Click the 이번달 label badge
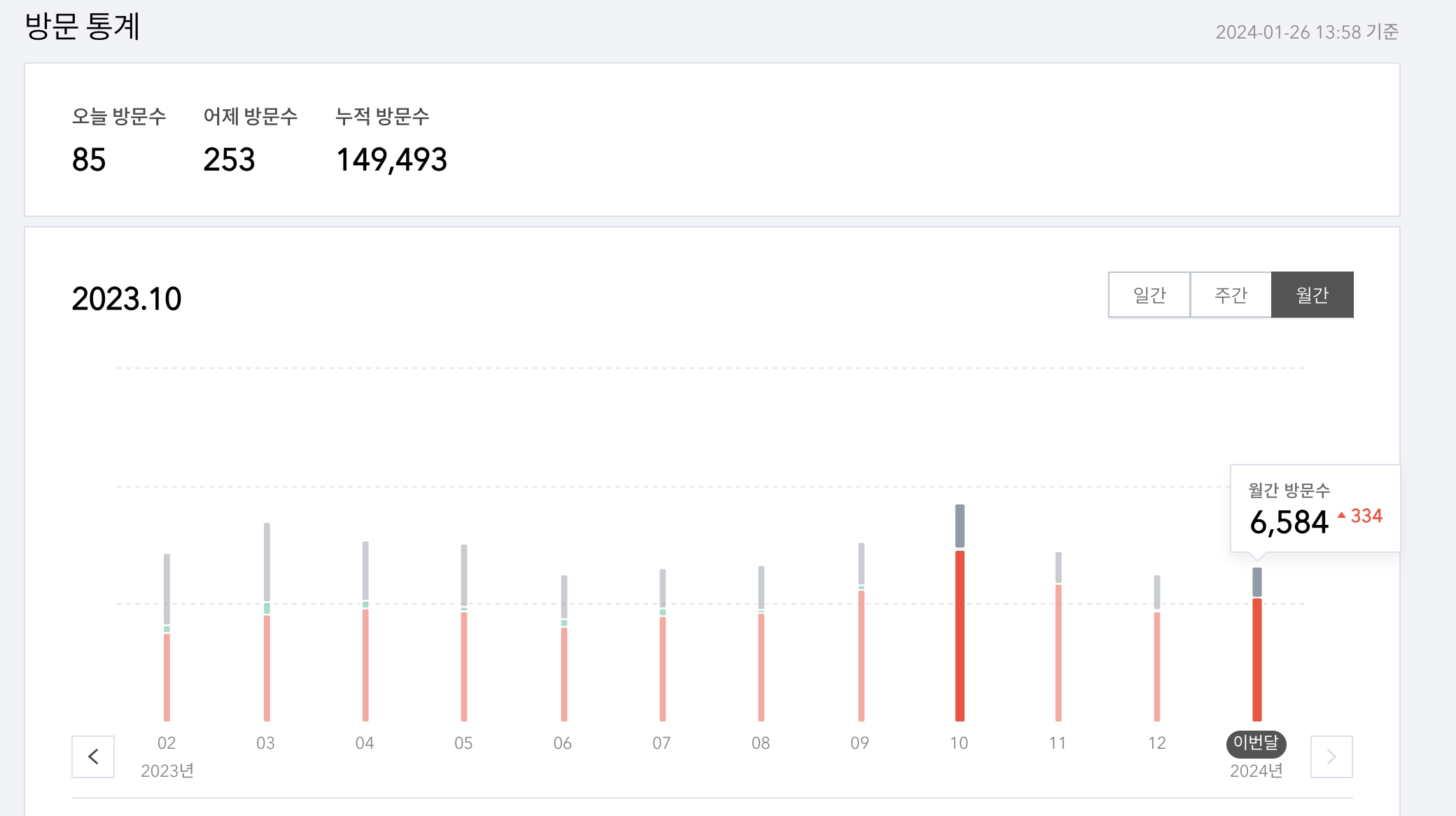Viewport: 1456px width, 816px height. pos(1256,743)
